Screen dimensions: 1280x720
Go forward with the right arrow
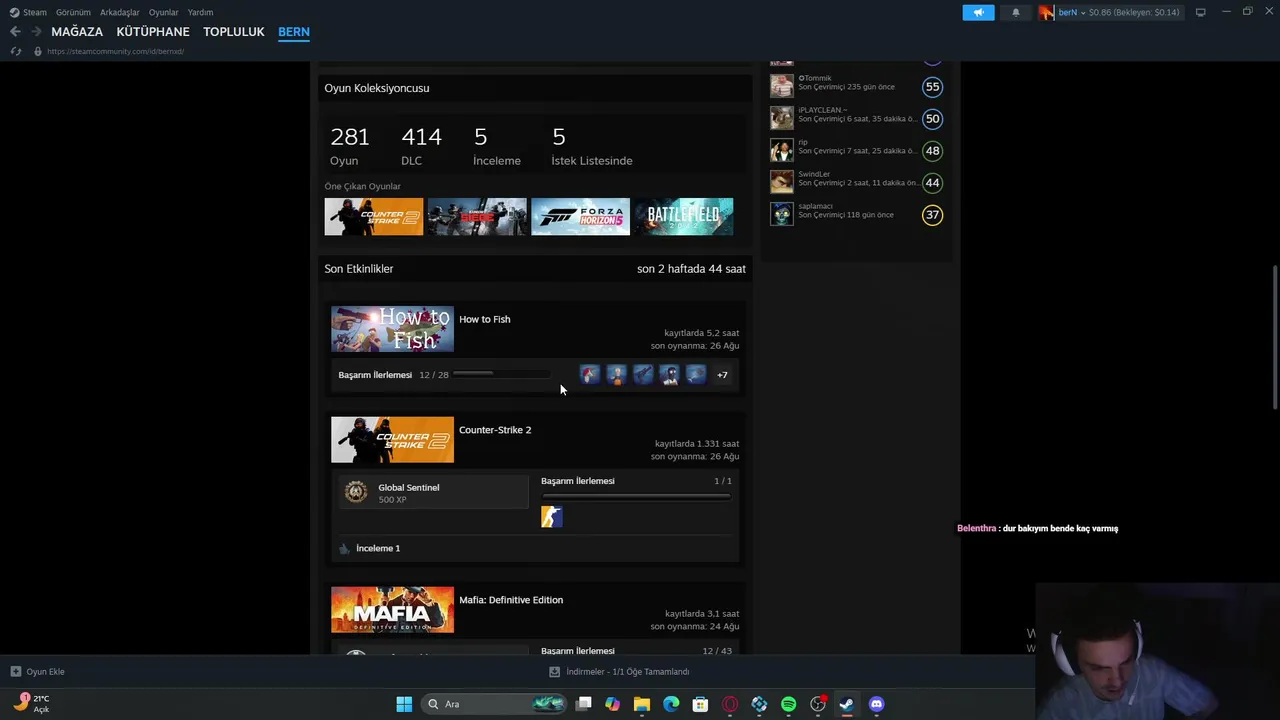point(37,32)
